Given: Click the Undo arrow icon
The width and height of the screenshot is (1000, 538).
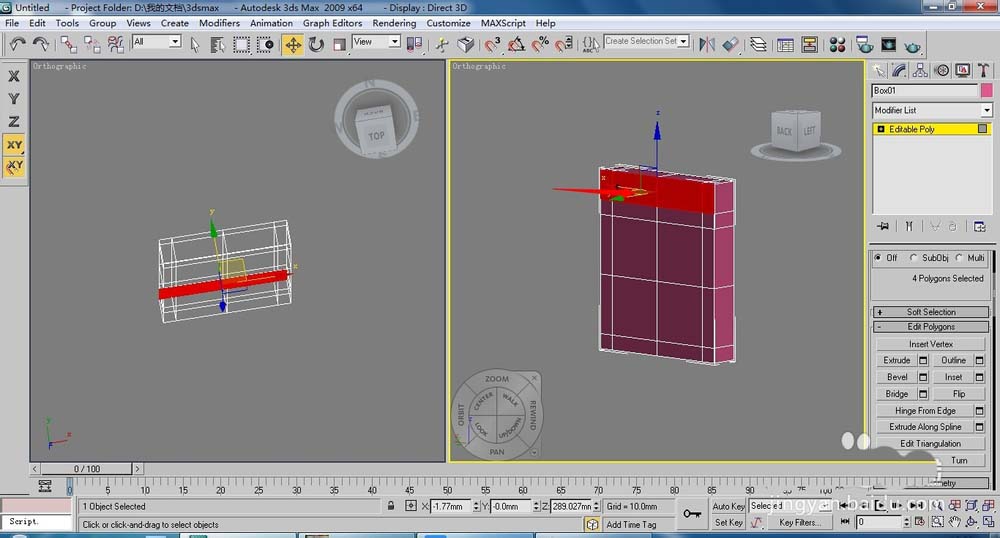Looking at the screenshot, I should (x=18, y=44).
